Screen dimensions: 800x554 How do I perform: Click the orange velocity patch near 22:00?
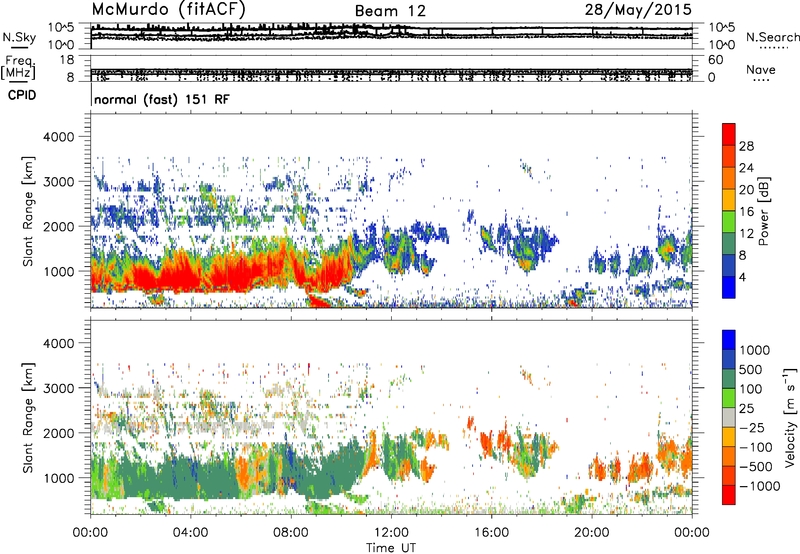(x=640, y=468)
